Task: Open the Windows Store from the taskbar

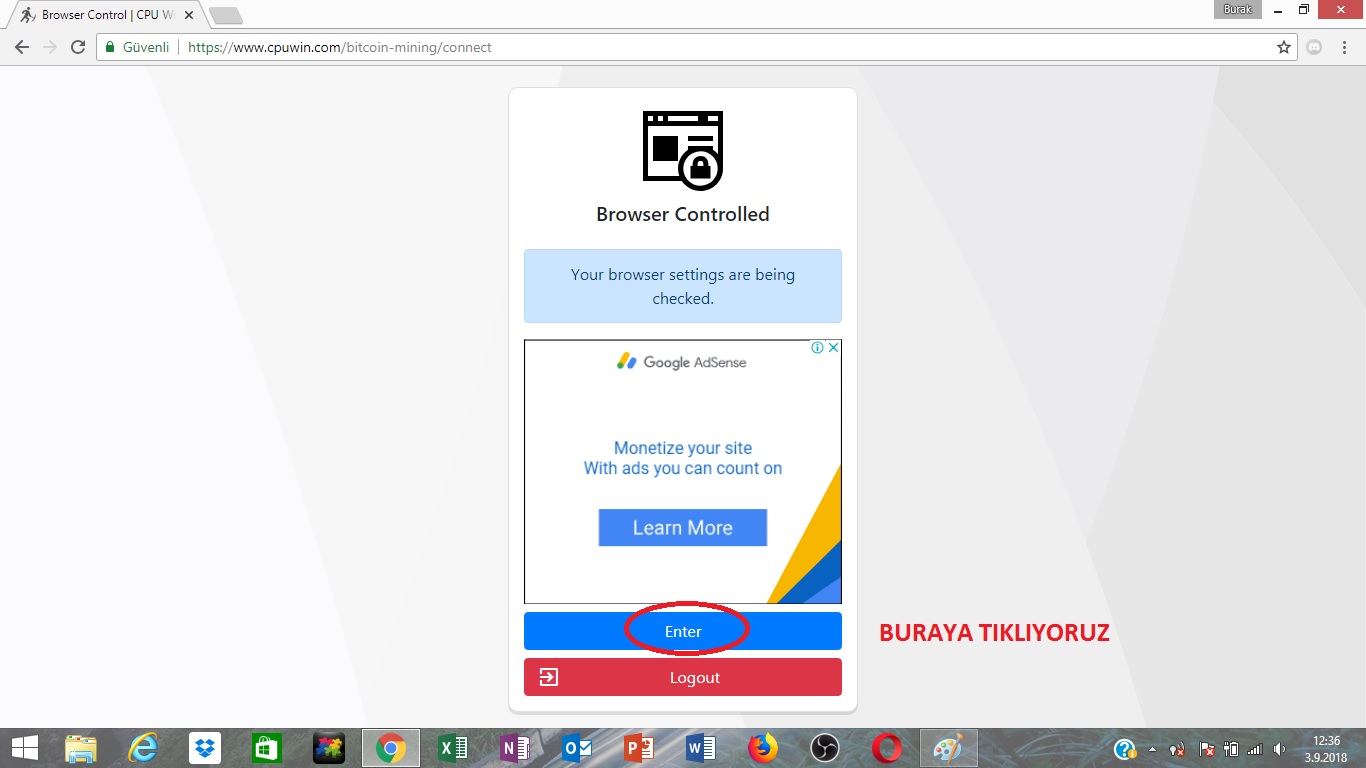Action: pyautogui.click(x=267, y=748)
